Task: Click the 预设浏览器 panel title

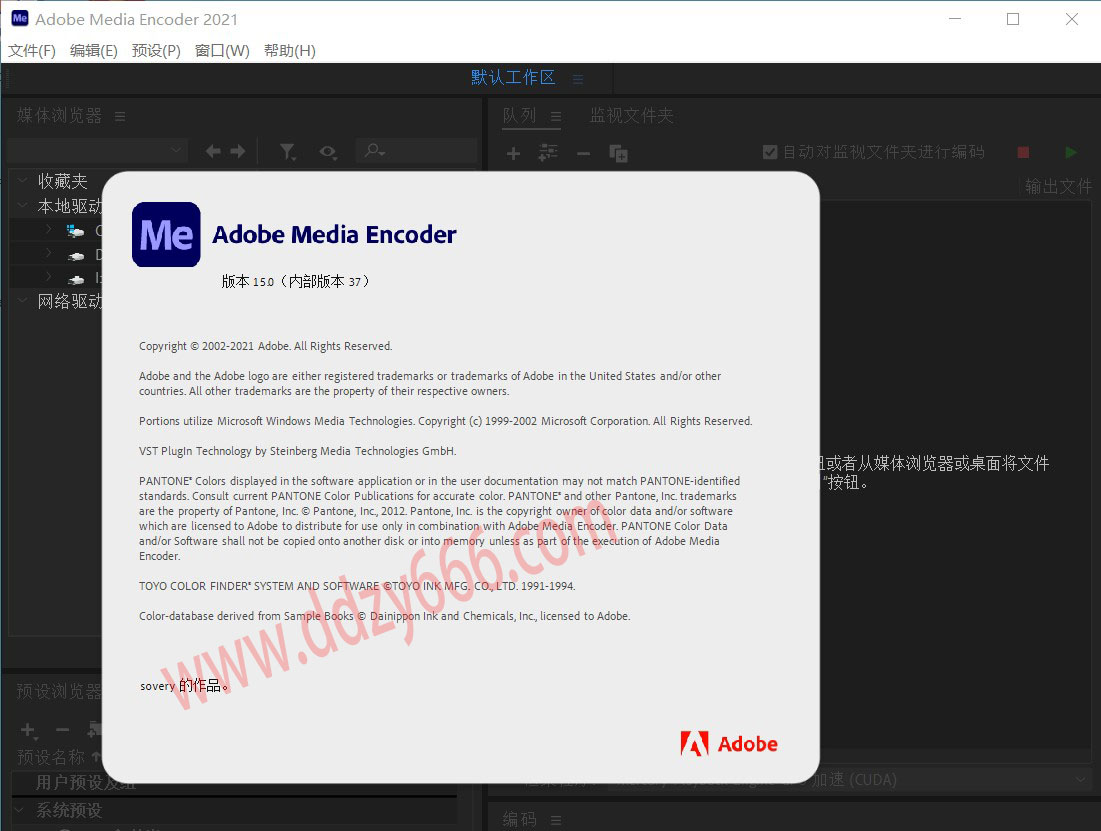Action: tap(59, 692)
